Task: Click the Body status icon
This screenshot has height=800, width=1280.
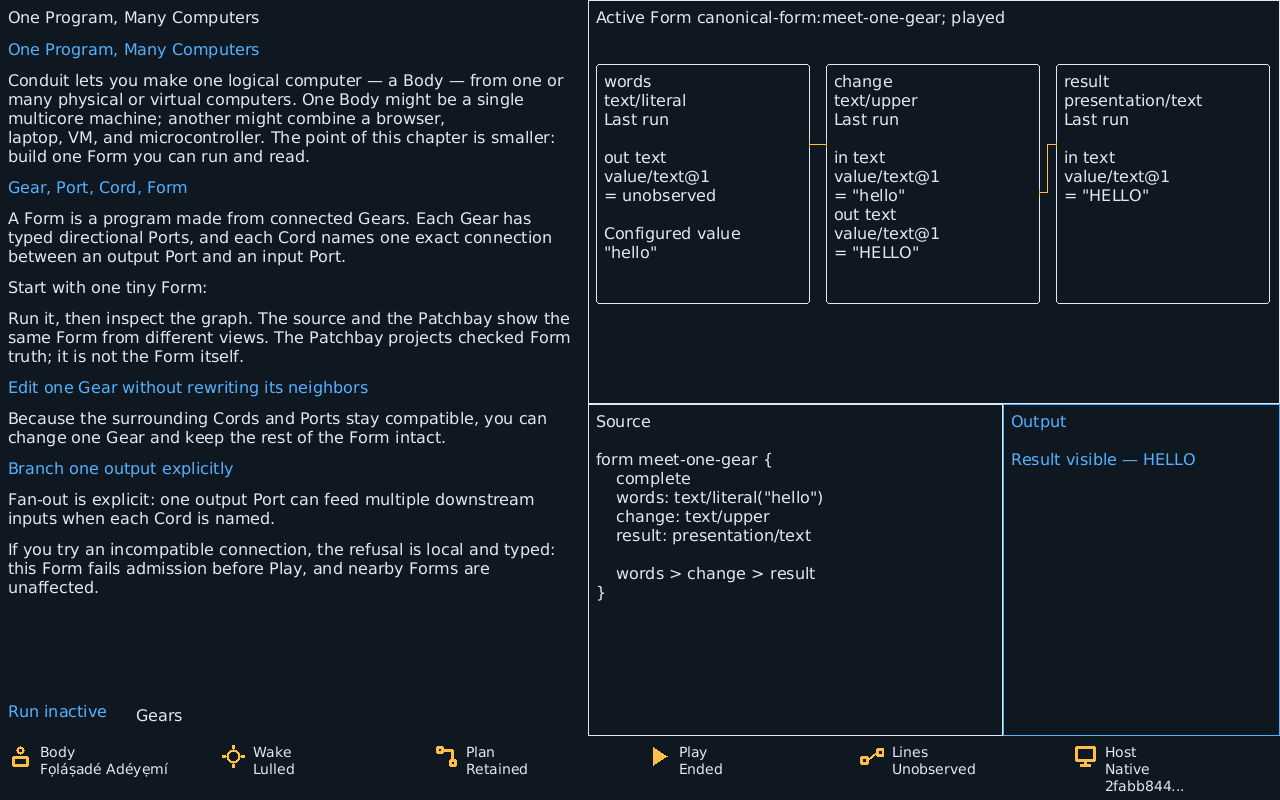Action: click(x=20, y=757)
